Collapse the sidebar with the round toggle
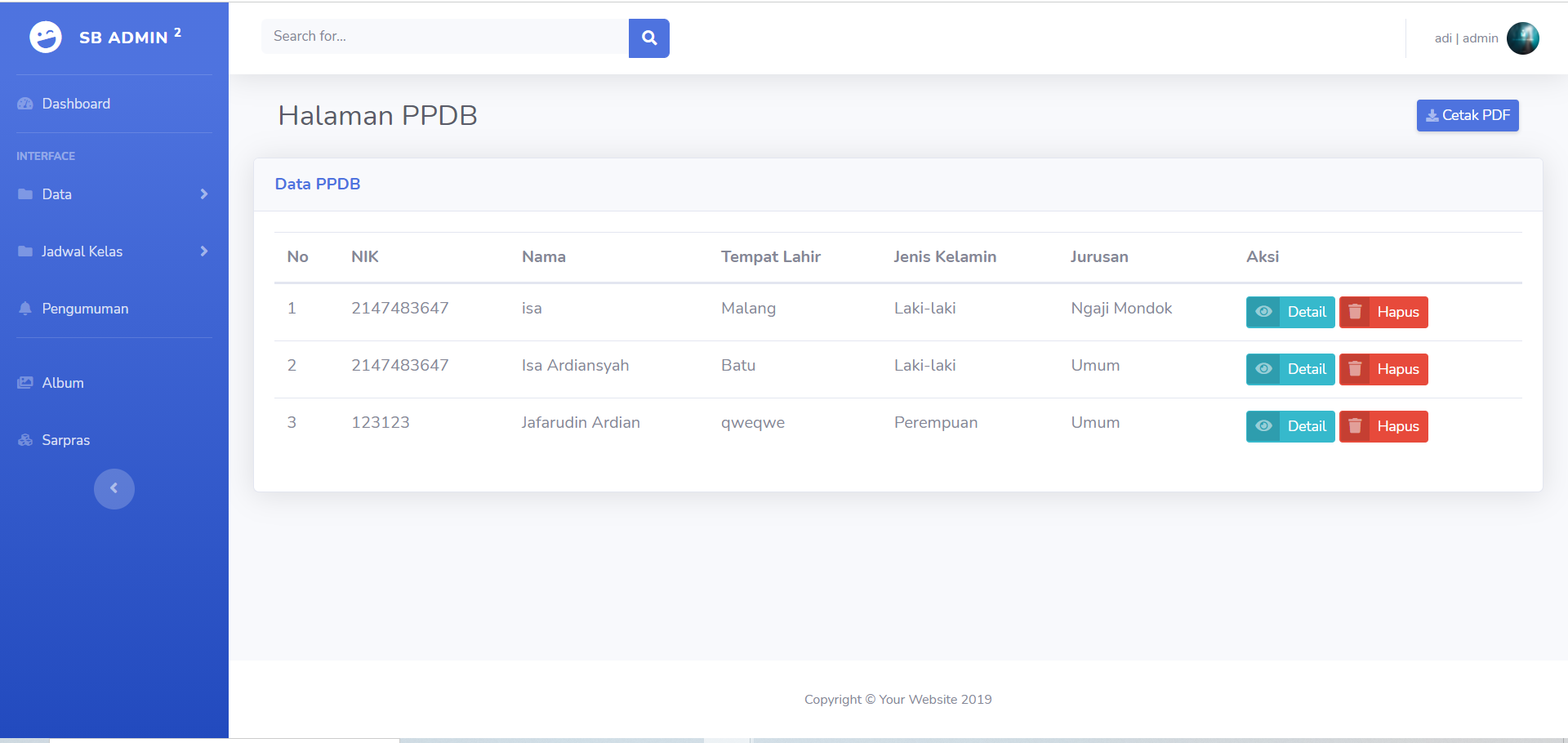 [x=114, y=488]
